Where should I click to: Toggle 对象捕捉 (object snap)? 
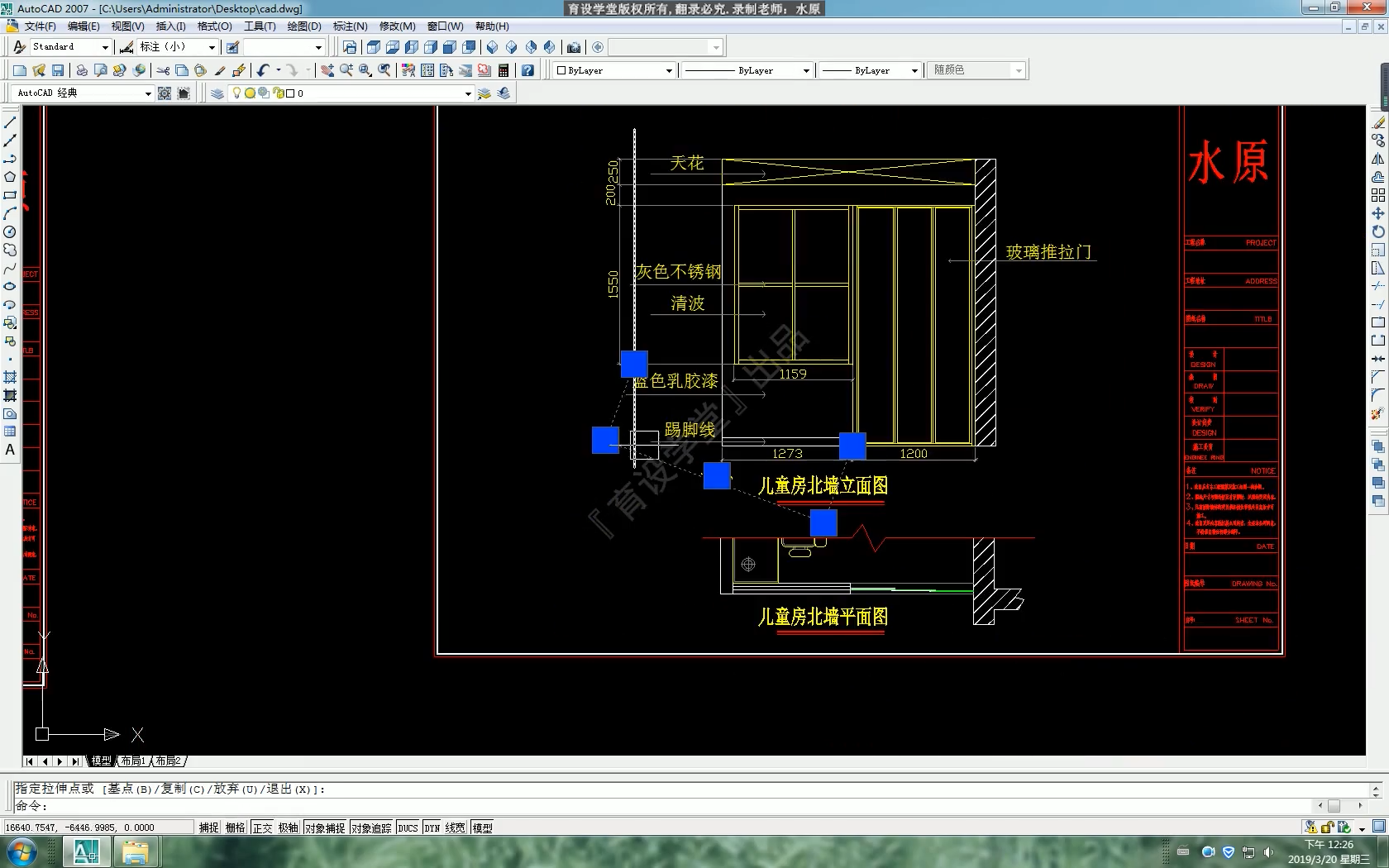click(325, 827)
